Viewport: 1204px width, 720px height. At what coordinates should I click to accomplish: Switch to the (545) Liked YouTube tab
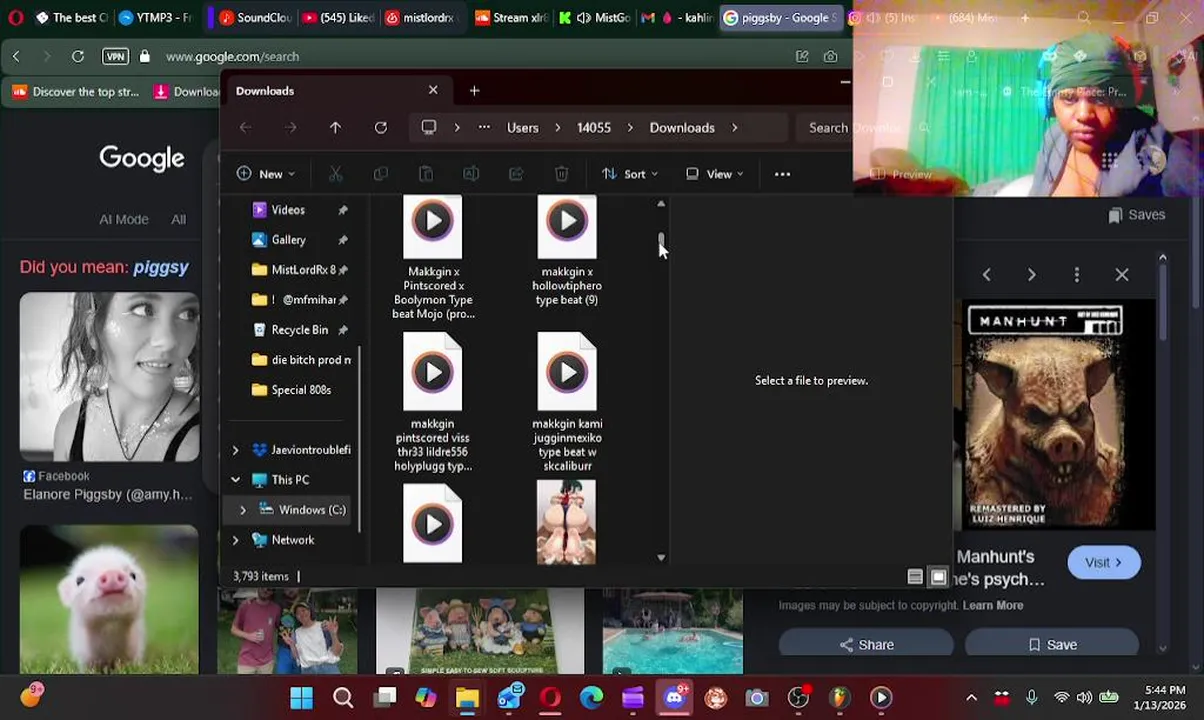[337, 17]
